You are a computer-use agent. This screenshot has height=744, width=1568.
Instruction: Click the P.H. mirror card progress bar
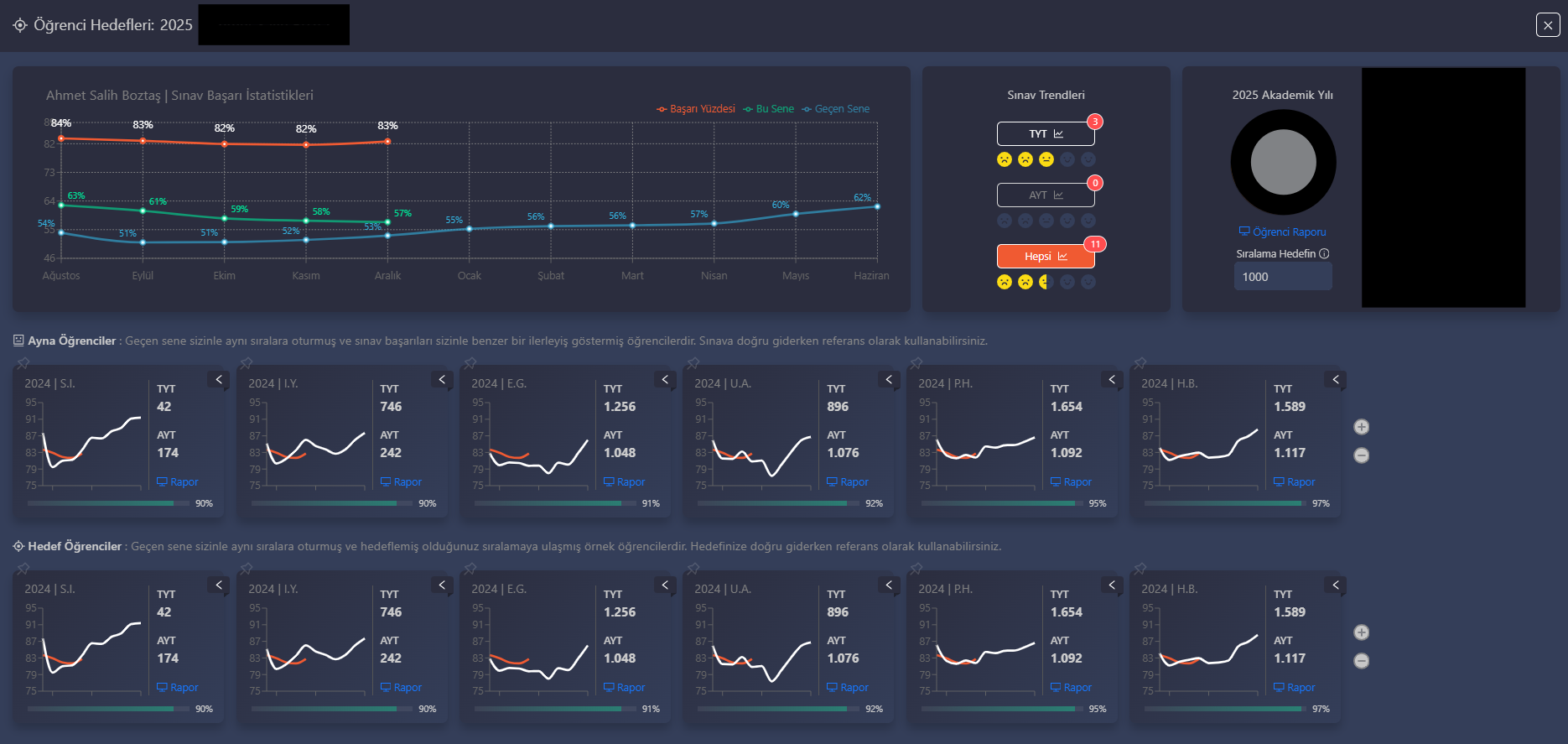click(x=998, y=503)
